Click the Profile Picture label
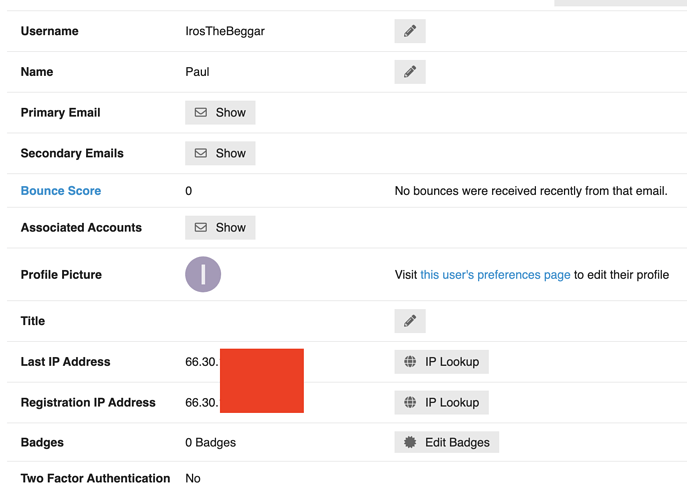This screenshot has height=500, width=687. 61,275
